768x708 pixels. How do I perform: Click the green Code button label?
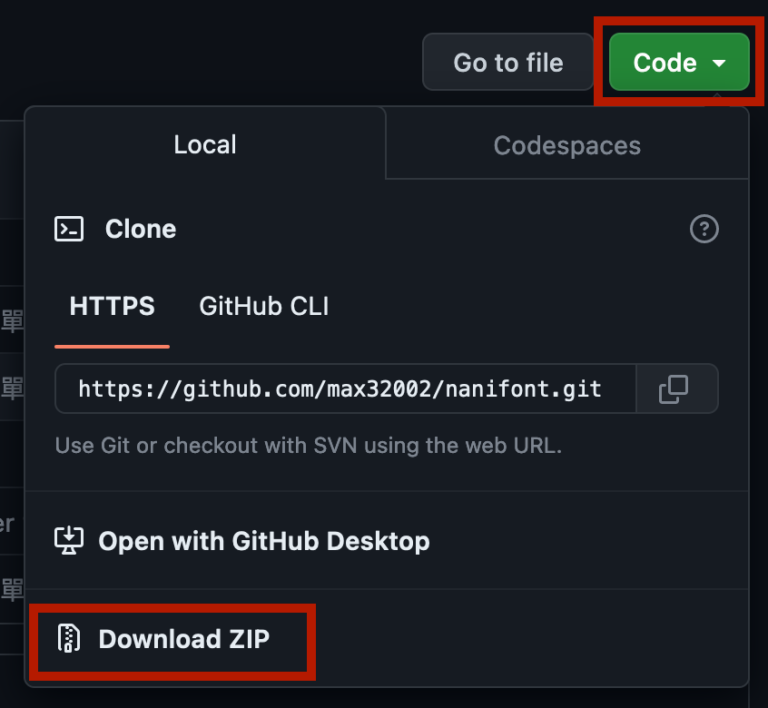(665, 63)
